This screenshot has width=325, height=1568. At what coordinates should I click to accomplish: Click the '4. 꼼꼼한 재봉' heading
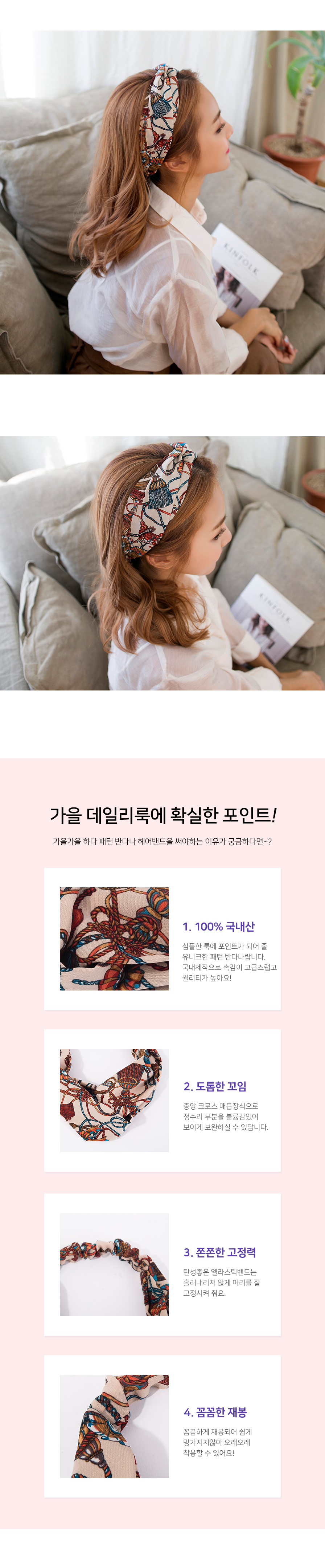215,1412
